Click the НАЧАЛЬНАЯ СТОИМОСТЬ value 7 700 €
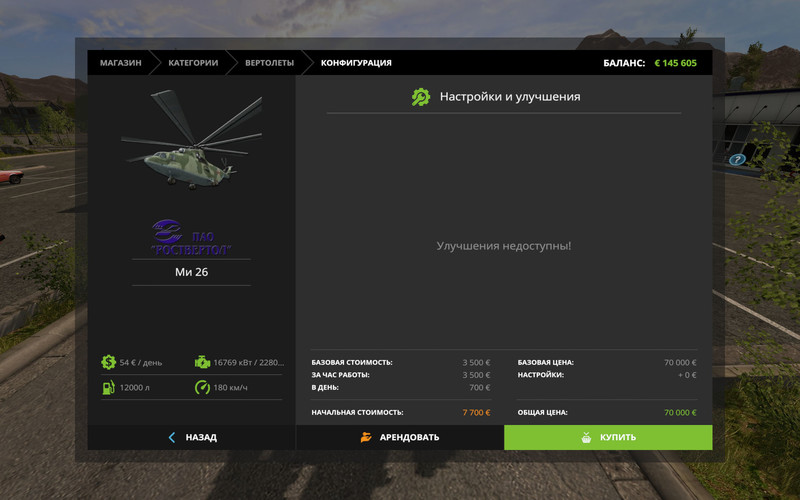800x500 pixels. coord(476,412)
